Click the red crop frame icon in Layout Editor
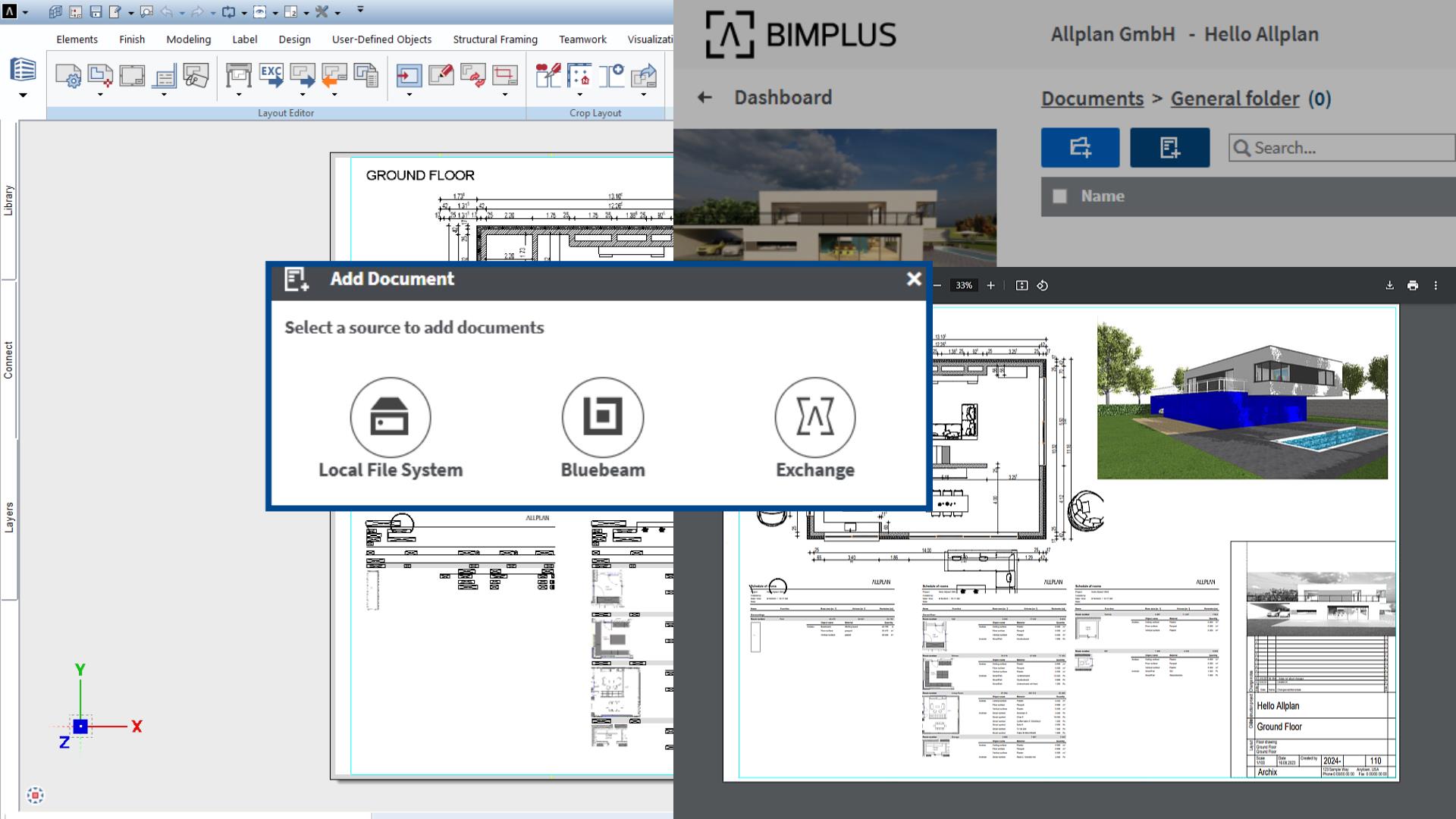This screenshot has width=1456, height=819. click(x=504, y=76)
